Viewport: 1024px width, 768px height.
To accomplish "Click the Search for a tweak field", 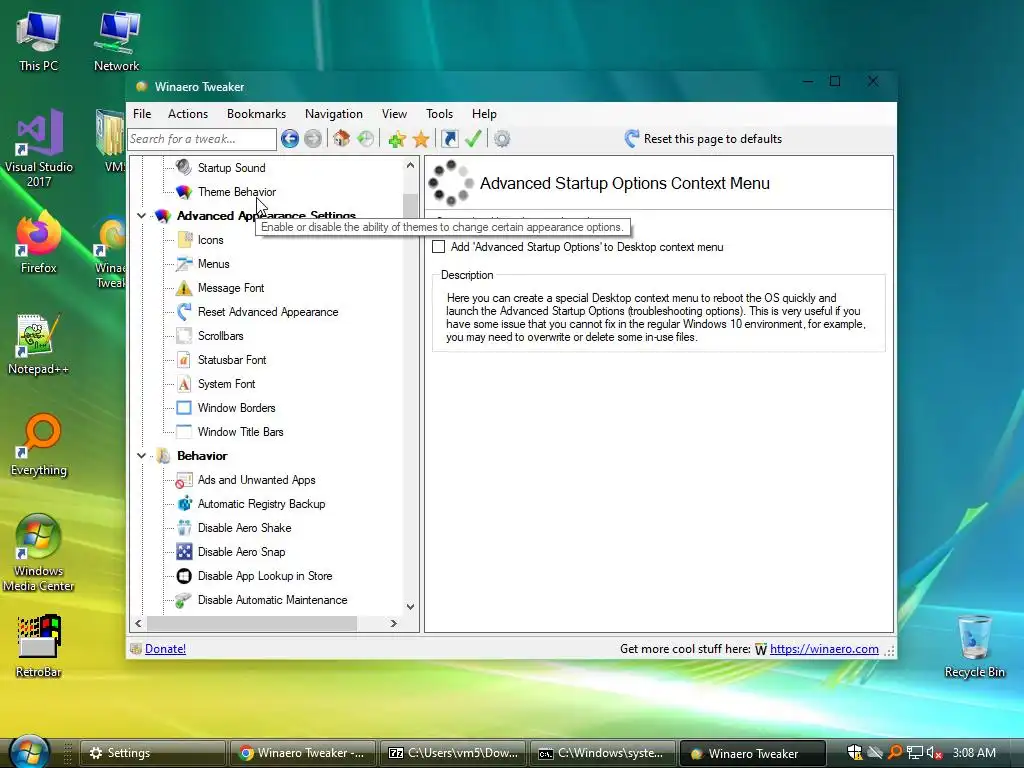I will click(202, 138).
